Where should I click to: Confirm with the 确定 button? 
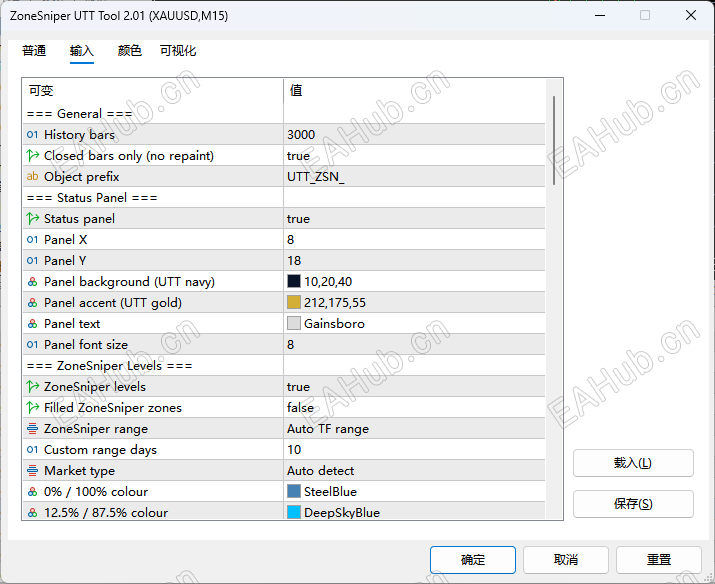(473, 559)
